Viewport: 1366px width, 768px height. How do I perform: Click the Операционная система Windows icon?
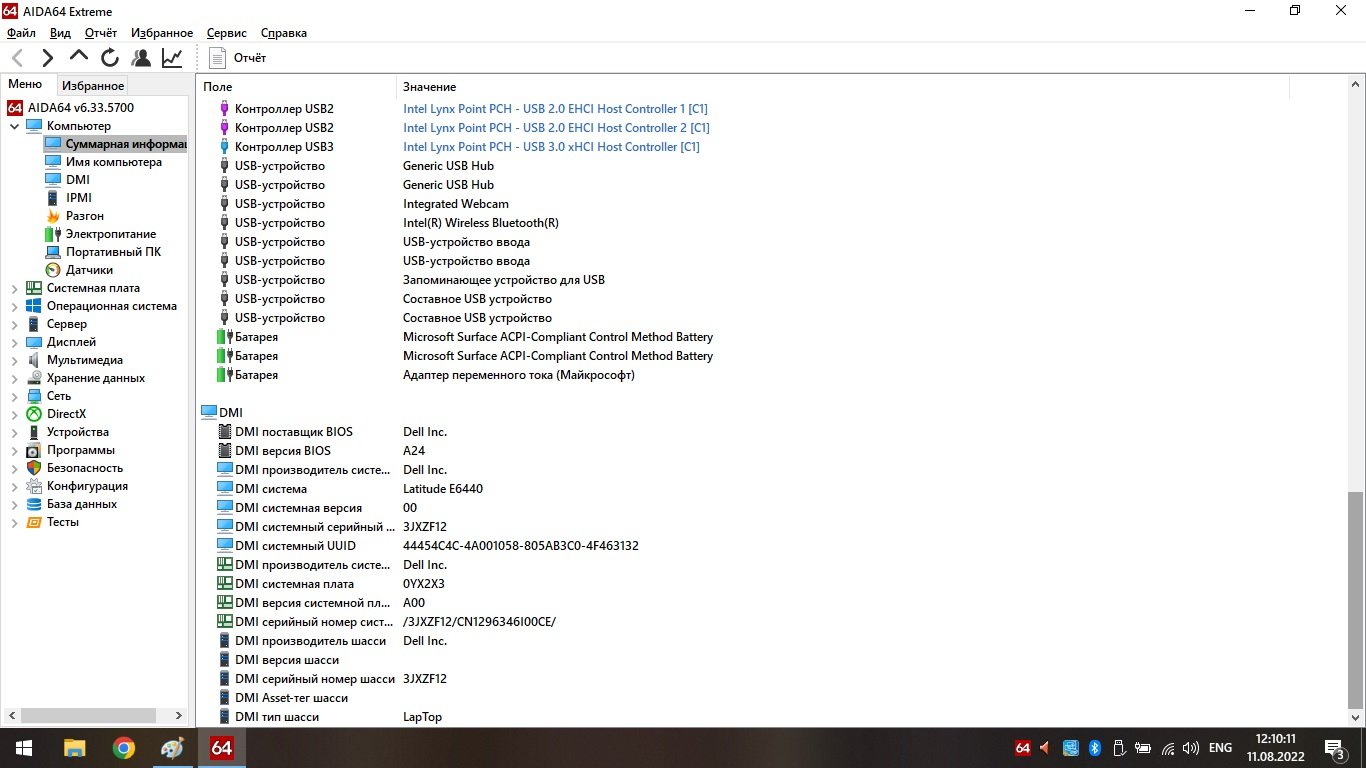tap(34, 306)
